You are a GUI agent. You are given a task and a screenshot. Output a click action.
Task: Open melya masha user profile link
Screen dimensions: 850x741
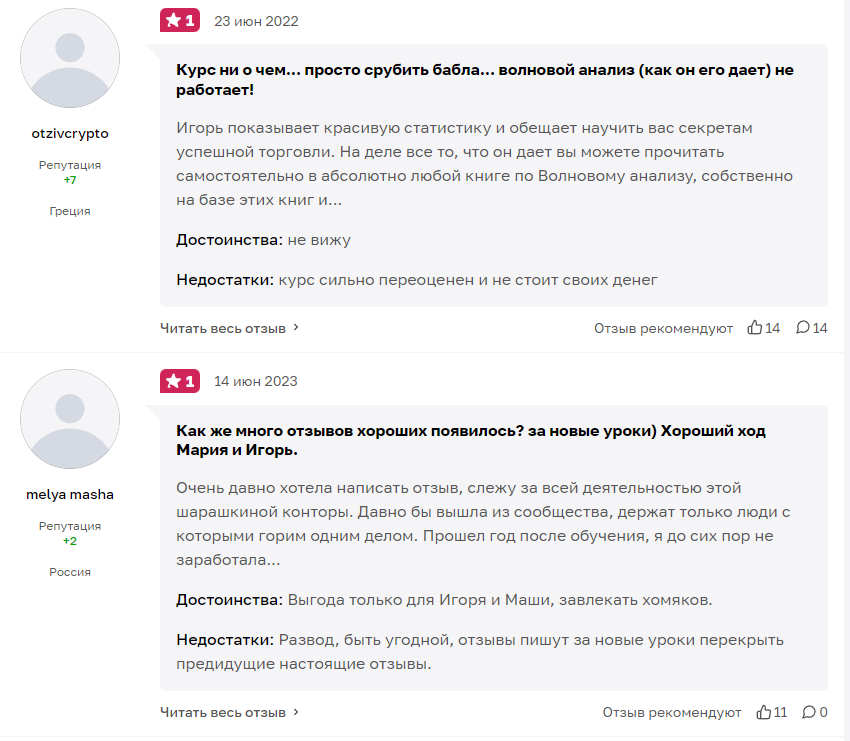pos(70,494)
